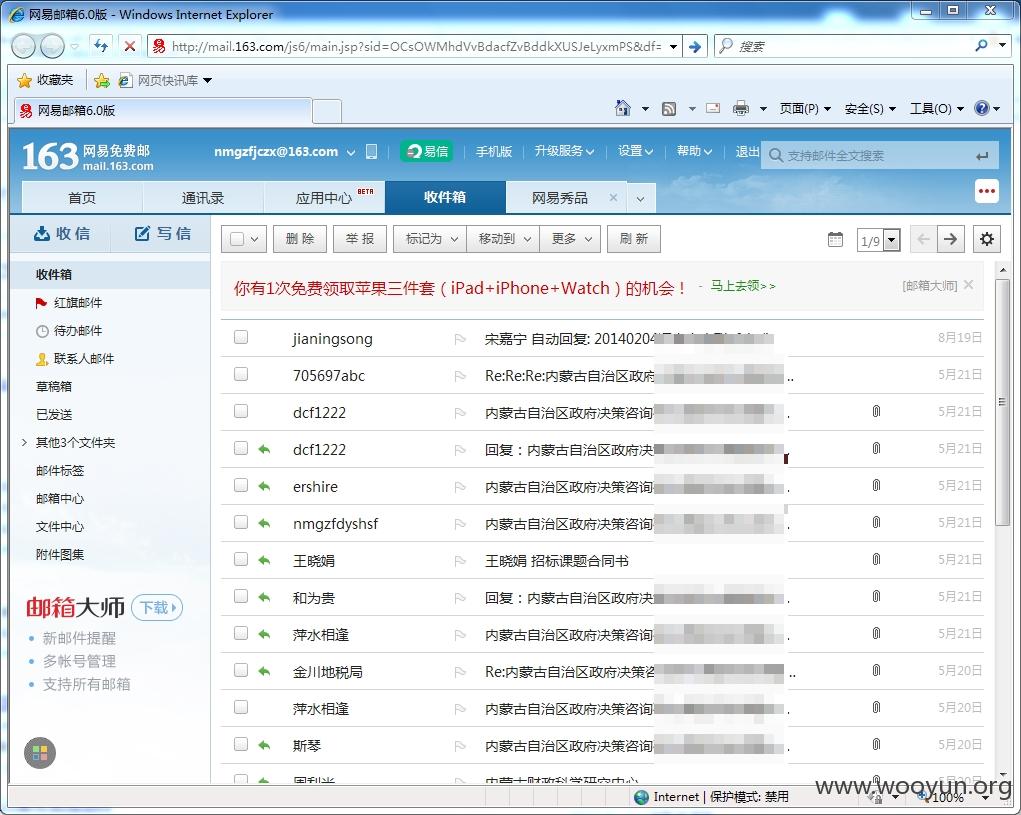The height and width of the screenshot is (815, 1021).
Task: Open the calendar date picker icon
Action: 835,240
